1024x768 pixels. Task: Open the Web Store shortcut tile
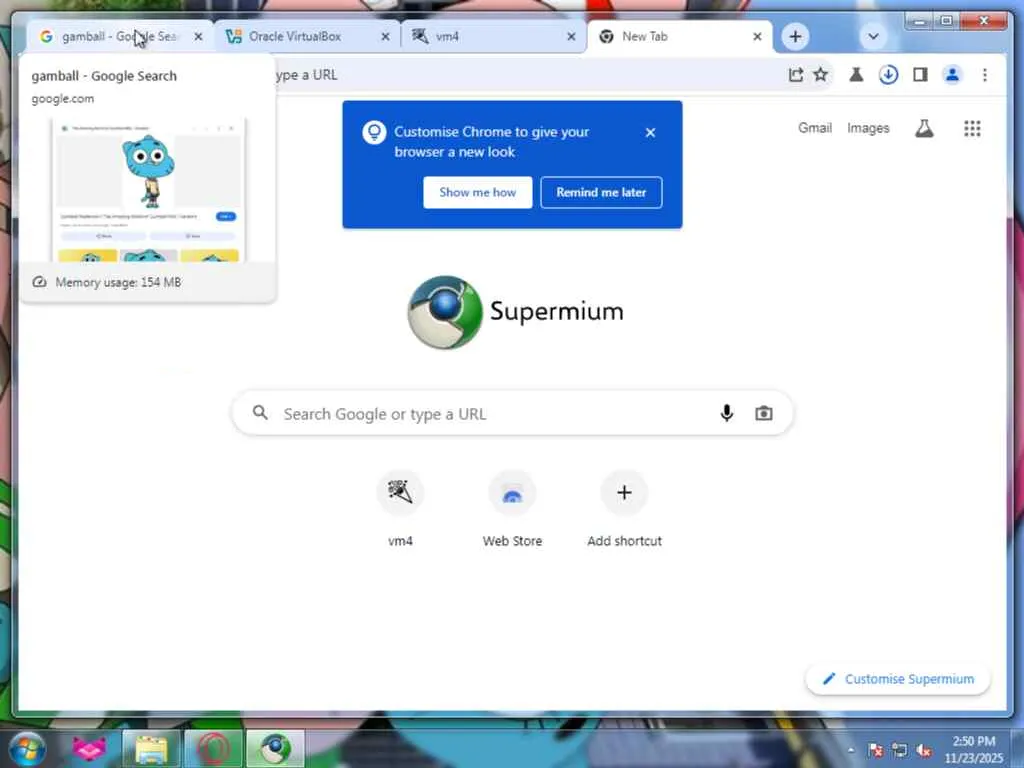click(513, 511)
